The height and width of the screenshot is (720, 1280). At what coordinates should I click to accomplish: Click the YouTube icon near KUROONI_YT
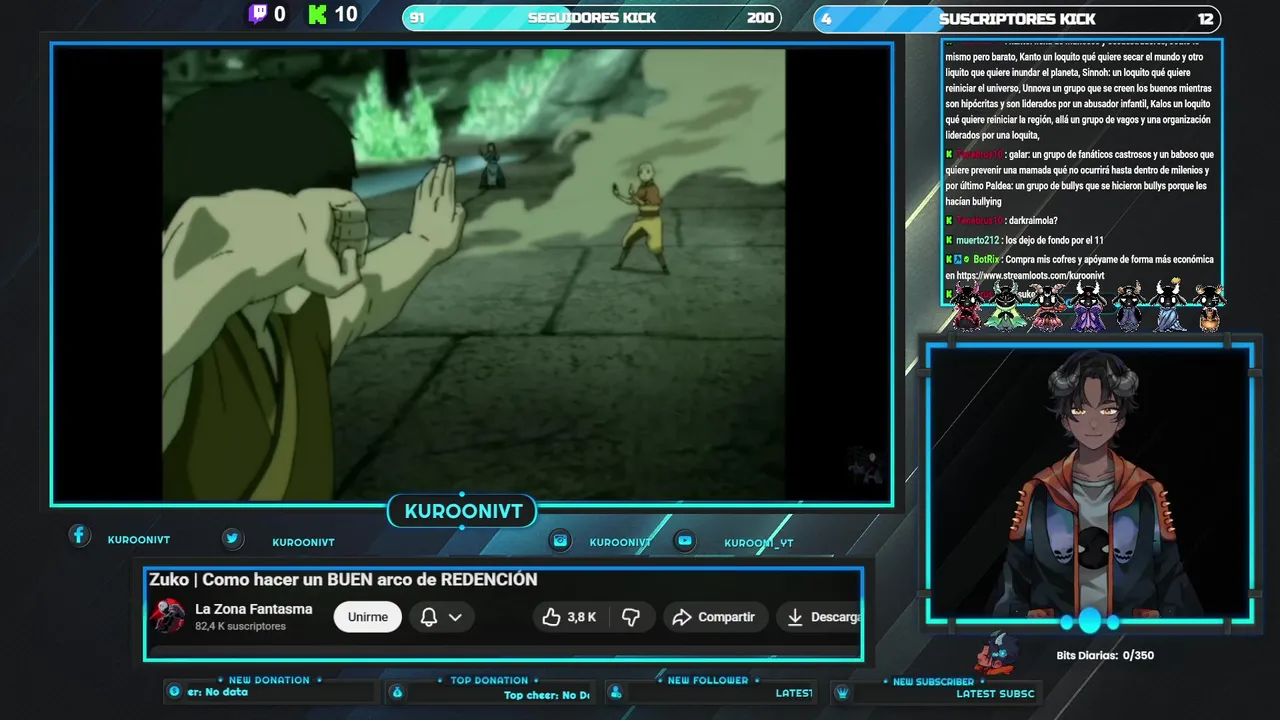click(x=685, y=540)
